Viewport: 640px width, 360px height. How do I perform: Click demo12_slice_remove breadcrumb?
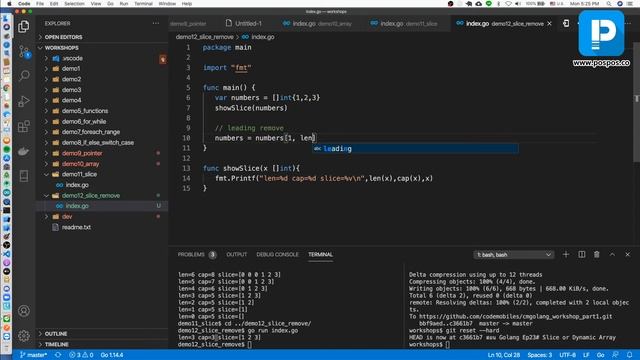204,37
